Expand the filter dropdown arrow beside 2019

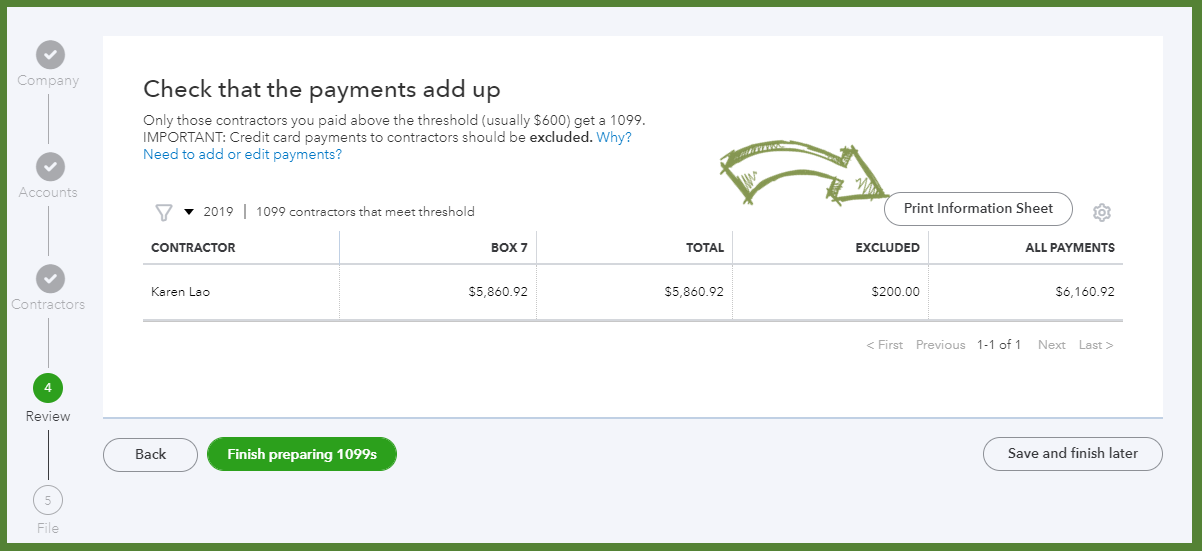188,212
